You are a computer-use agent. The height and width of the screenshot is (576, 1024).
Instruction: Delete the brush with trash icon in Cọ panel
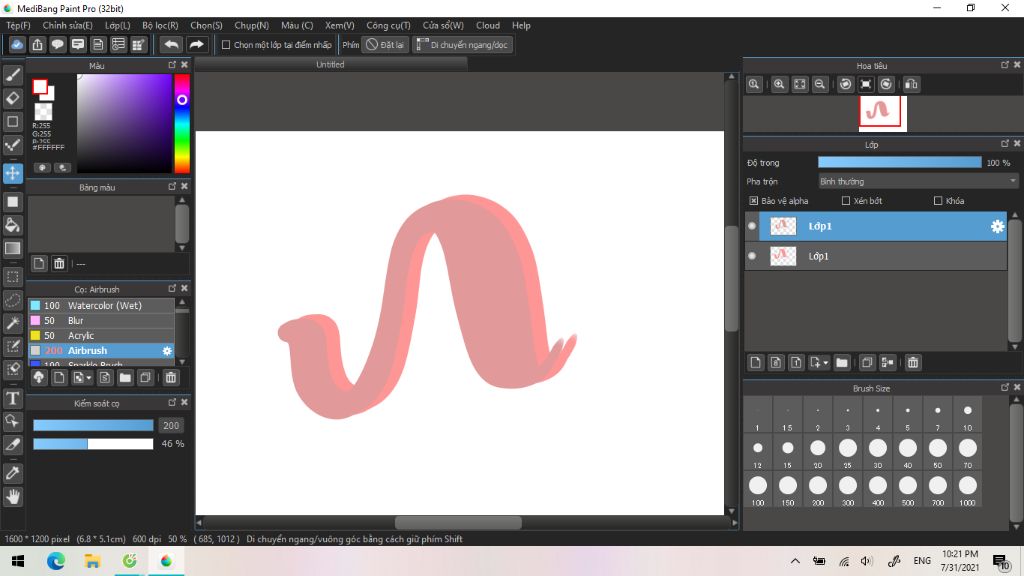(x=170, y=377)
